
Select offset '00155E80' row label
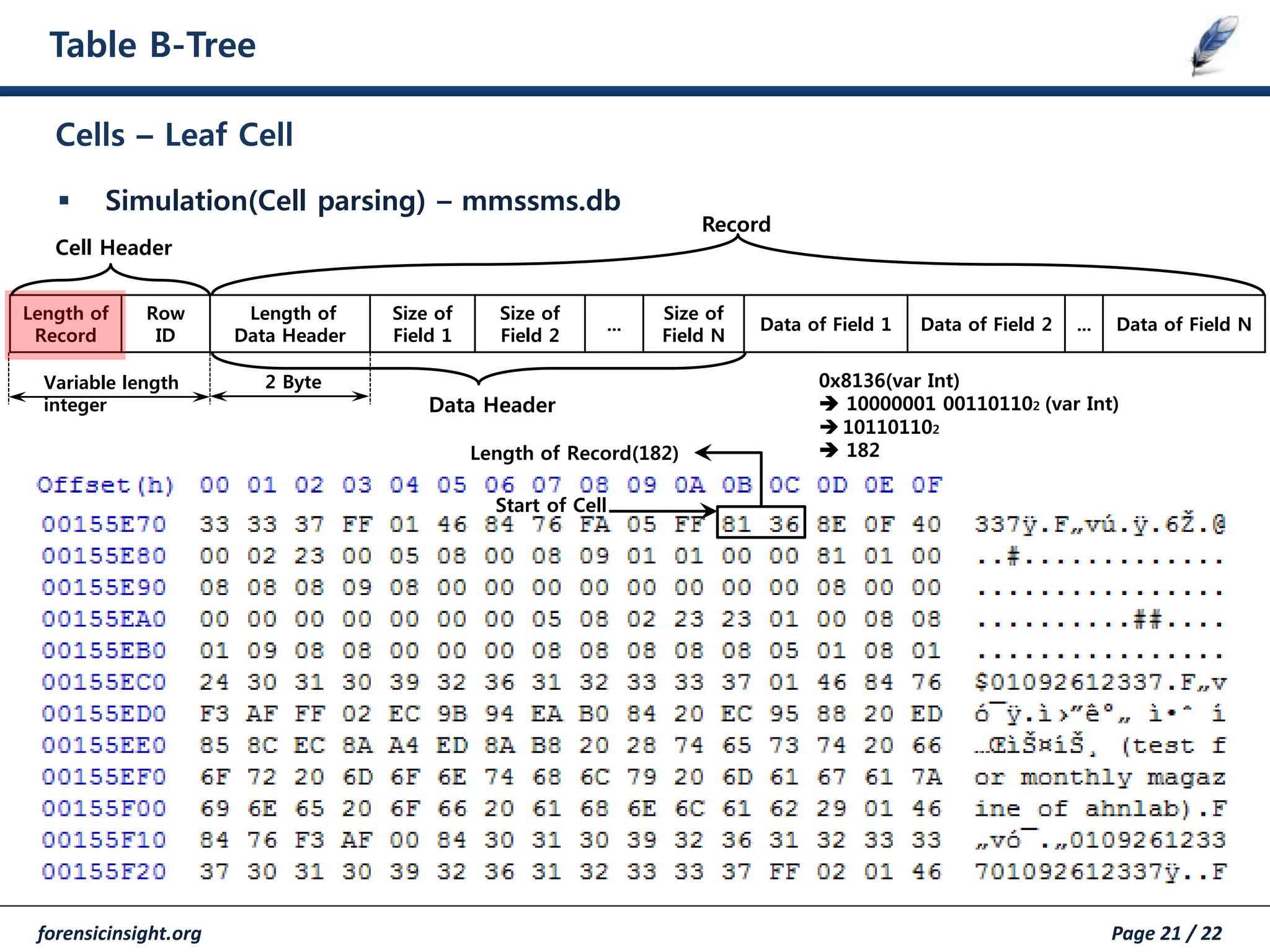click(x=104, y=556)
